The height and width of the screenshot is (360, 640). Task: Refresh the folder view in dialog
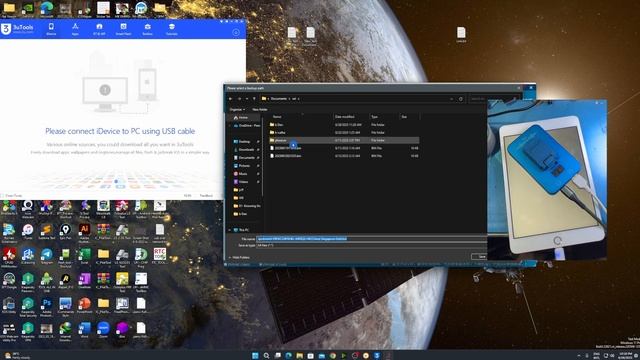click(461, 99)
